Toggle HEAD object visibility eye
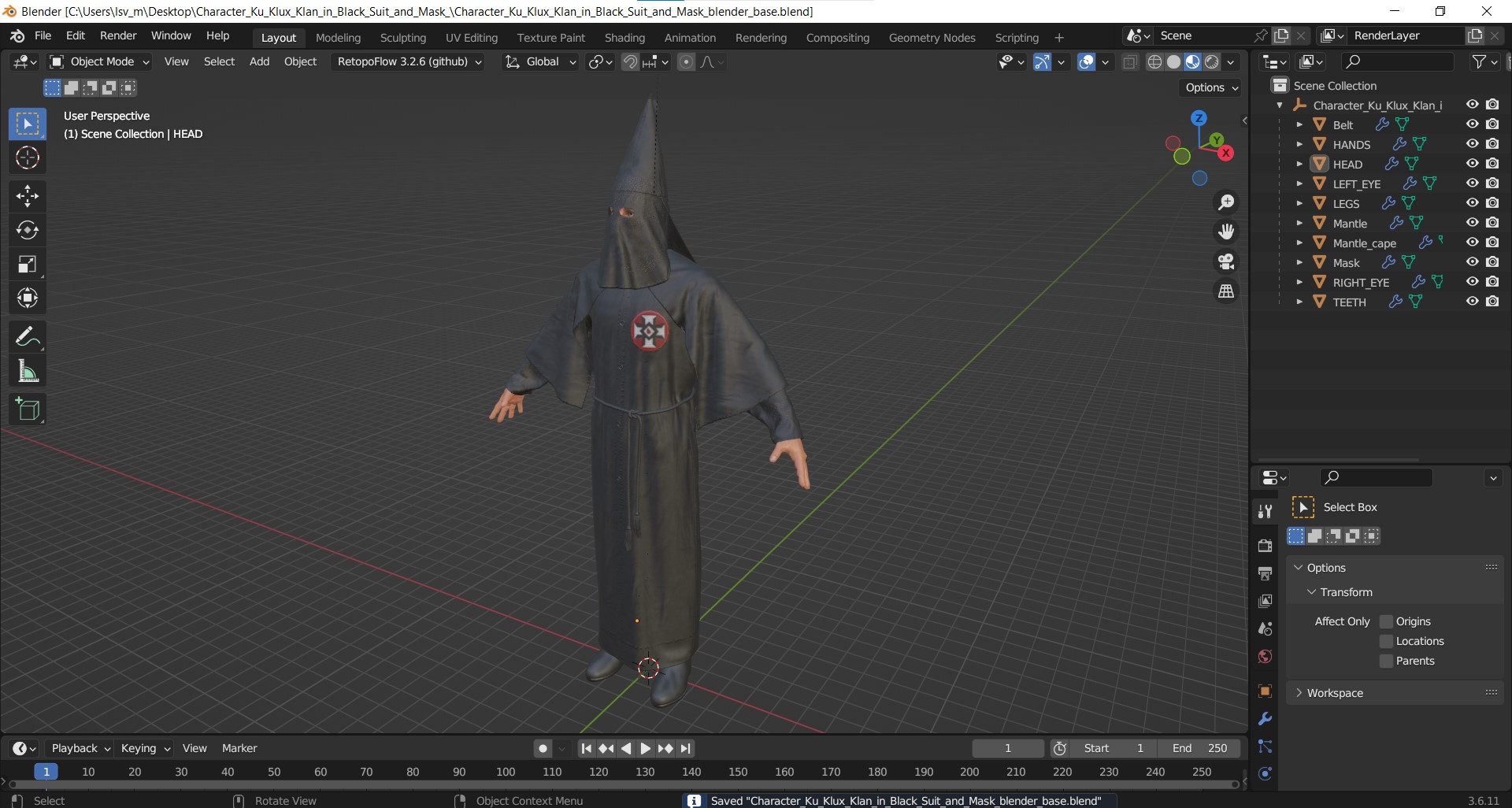Screen dimensions: 1512x808 1472,164
